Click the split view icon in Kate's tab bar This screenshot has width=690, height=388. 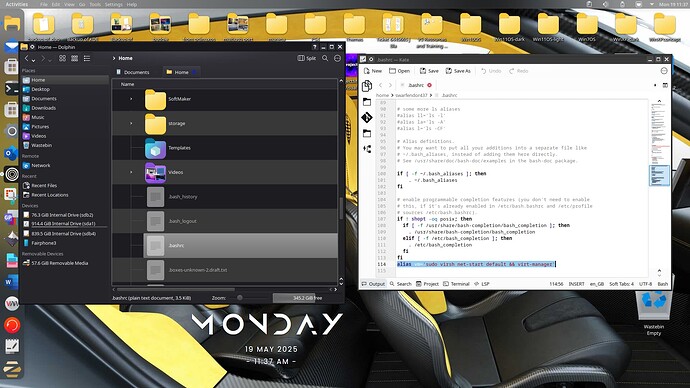(665, 85)
